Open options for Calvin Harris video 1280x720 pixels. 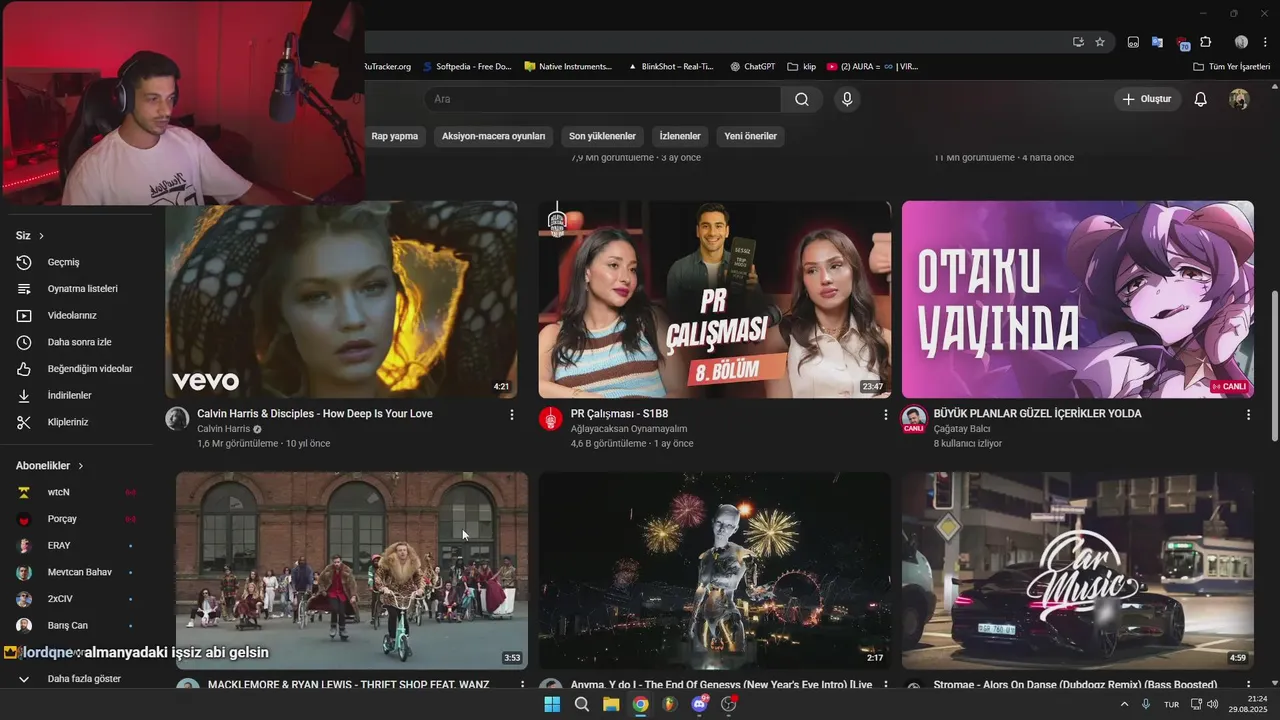(x=512, y=414)
